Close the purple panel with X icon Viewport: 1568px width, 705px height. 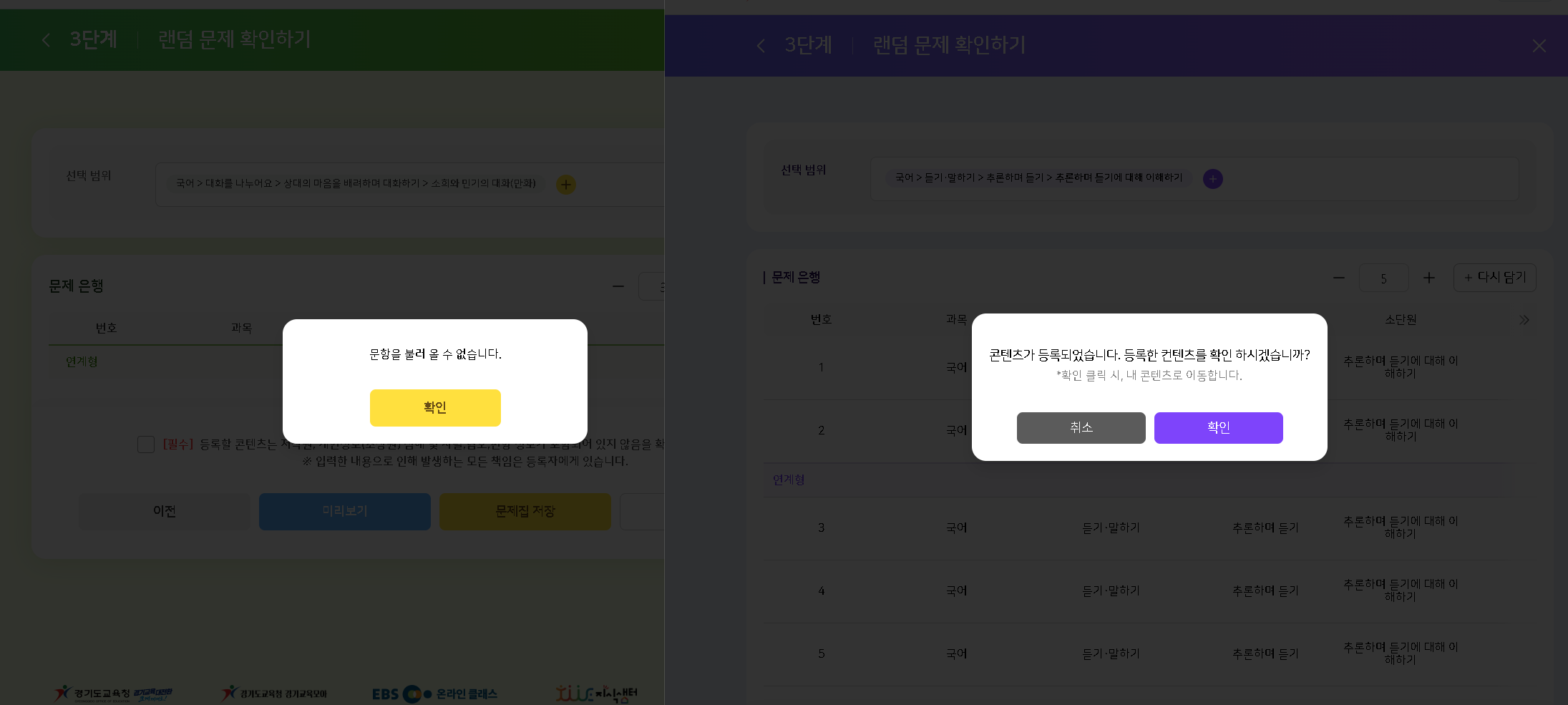point(1539,46)
